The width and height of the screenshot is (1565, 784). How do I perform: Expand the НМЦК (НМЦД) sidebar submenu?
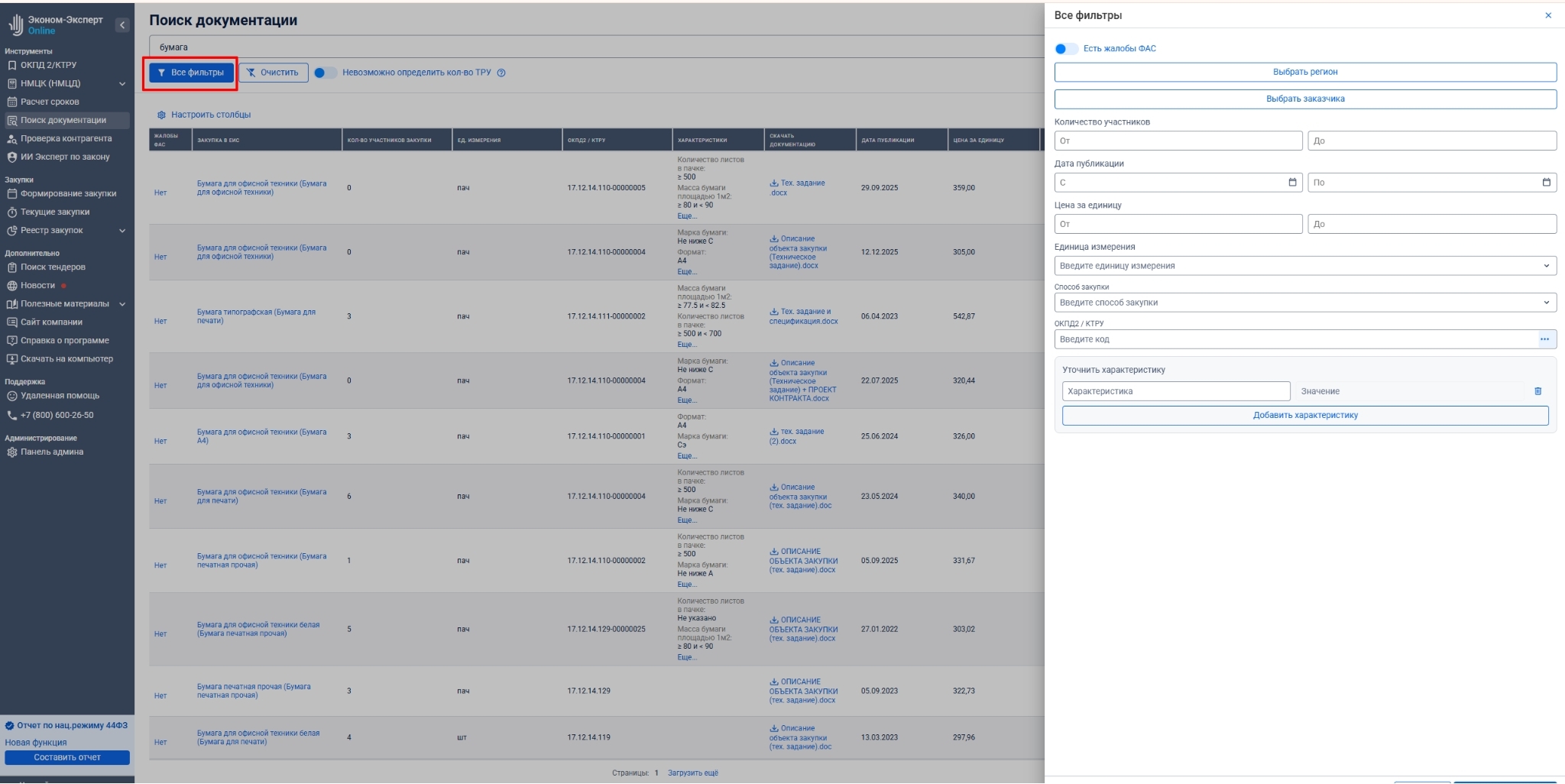tap(122, 84)
